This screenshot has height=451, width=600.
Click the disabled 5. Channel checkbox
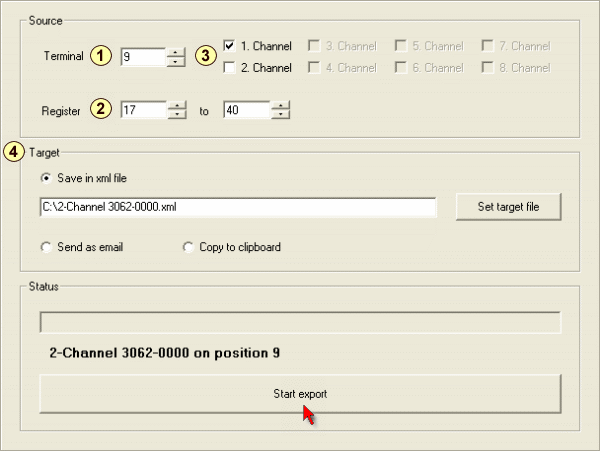pyautogui.click(x=401, y=46)
